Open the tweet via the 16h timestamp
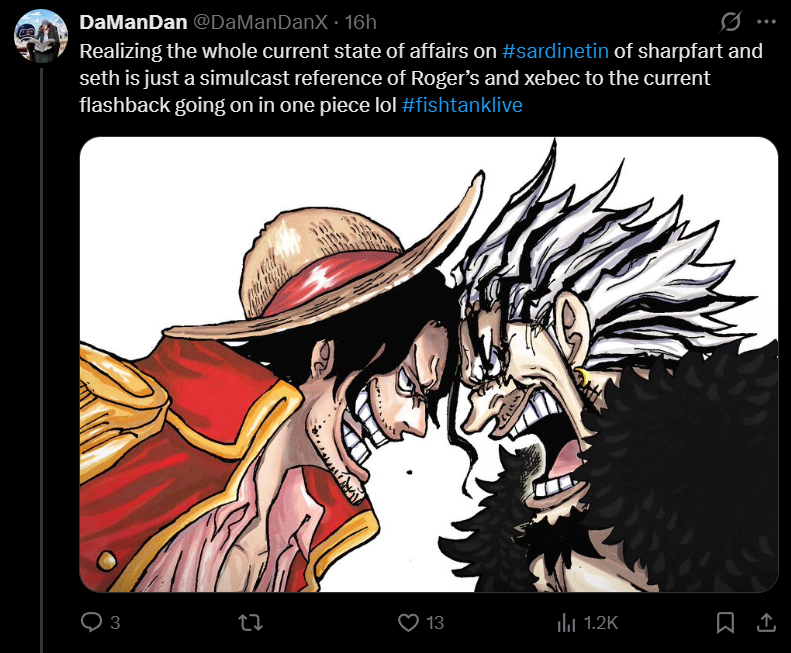The height and width of the screenshot is (653, 791). point(361,22)
